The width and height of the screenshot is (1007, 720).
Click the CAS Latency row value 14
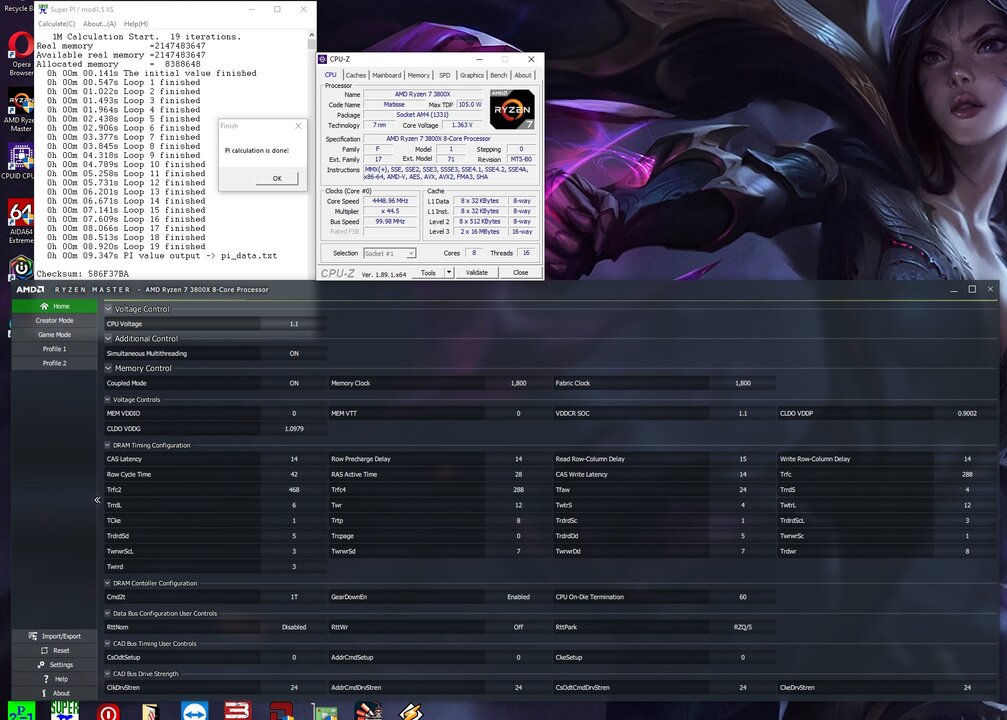294,459
